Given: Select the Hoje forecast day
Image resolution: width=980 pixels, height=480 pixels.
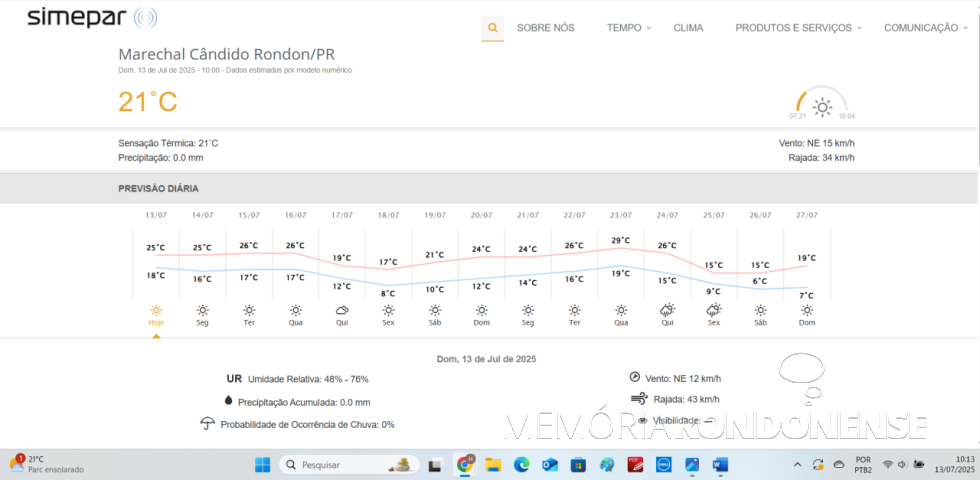Looking at the screenshot, I should (x=156, y=314).
